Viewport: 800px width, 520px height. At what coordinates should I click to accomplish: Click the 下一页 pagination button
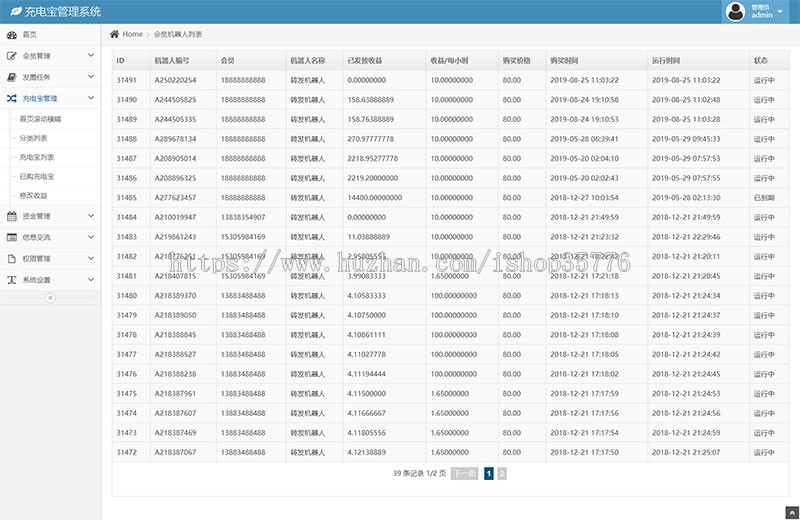tap(464, 474)
